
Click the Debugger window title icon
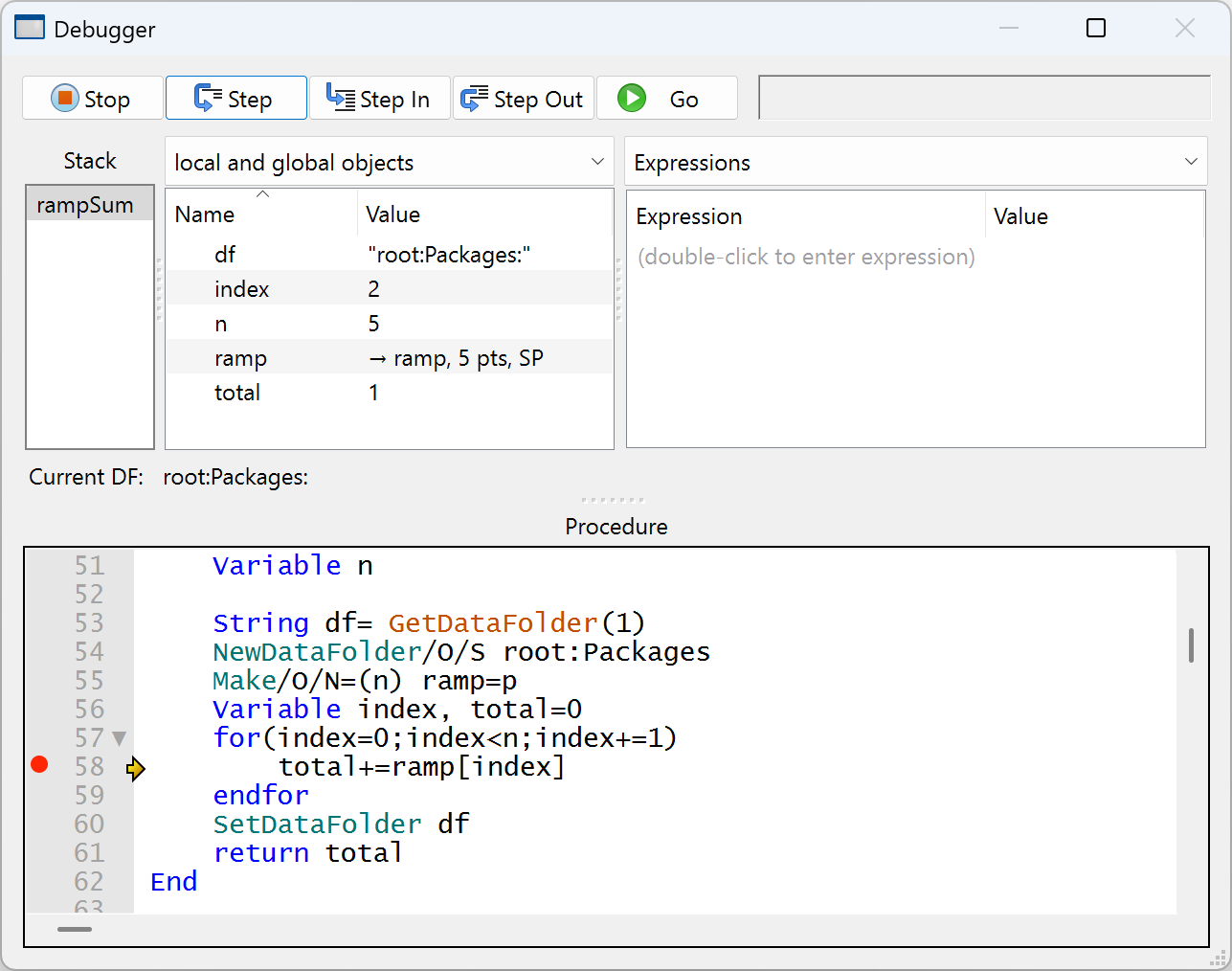[x=30, y=29]
